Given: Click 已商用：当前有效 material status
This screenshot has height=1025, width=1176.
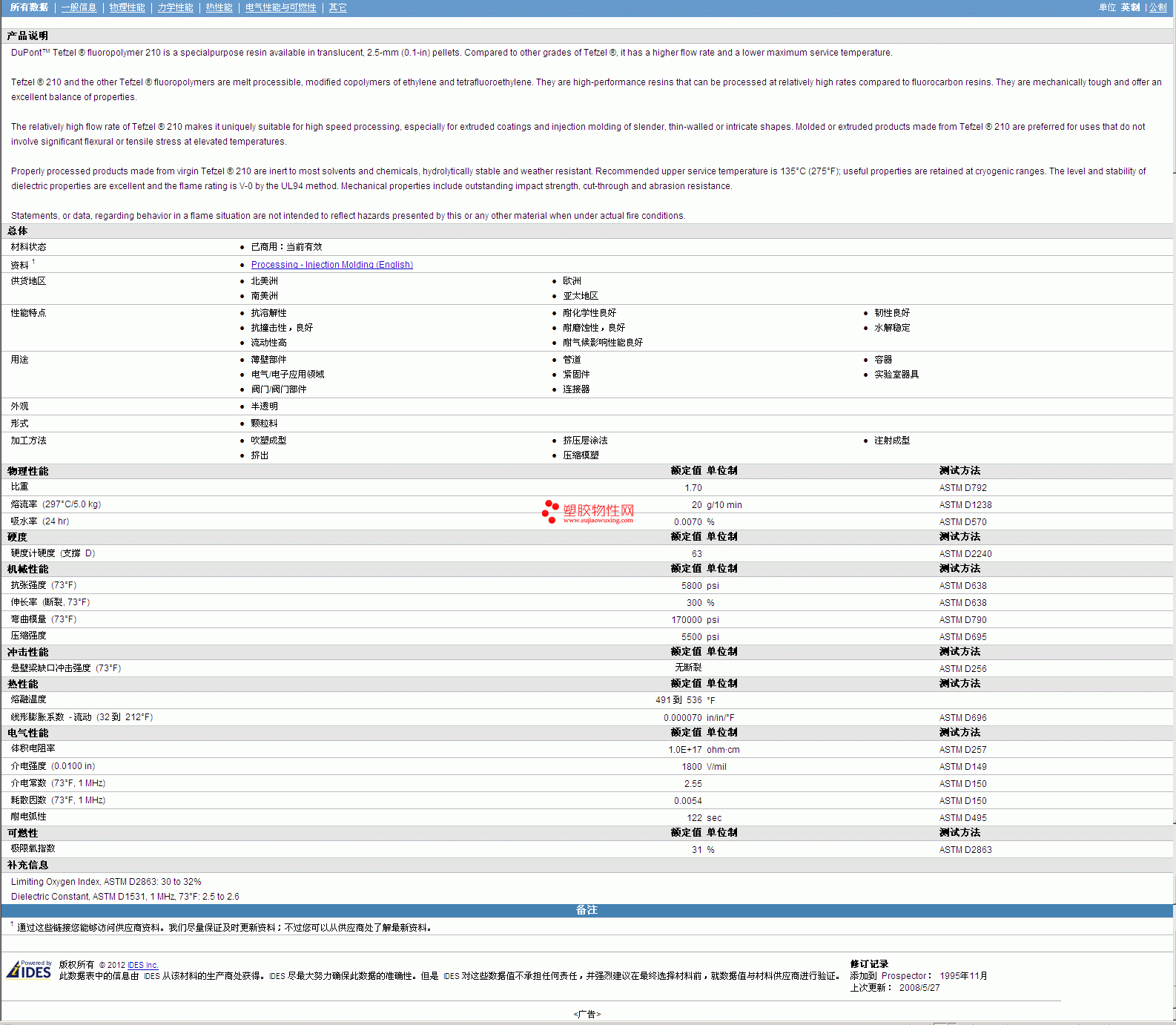Looking at the screenshot, I should (x=286, y=247).
